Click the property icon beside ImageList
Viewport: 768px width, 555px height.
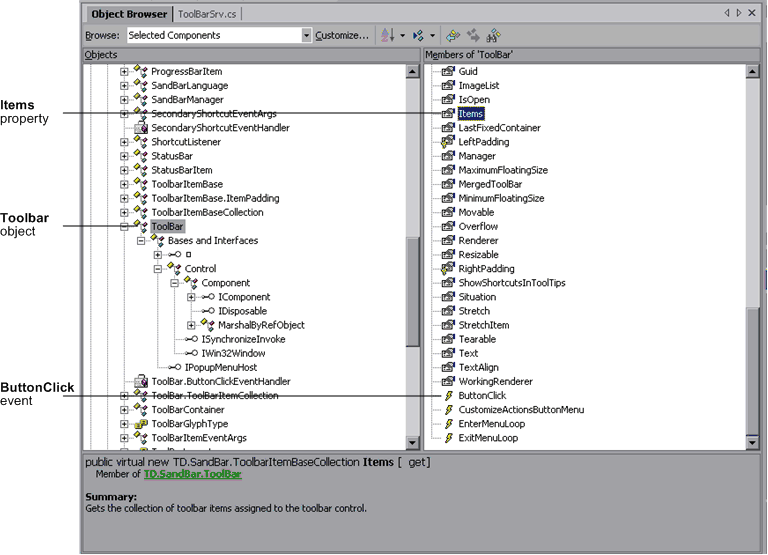[x=448, y=86]
